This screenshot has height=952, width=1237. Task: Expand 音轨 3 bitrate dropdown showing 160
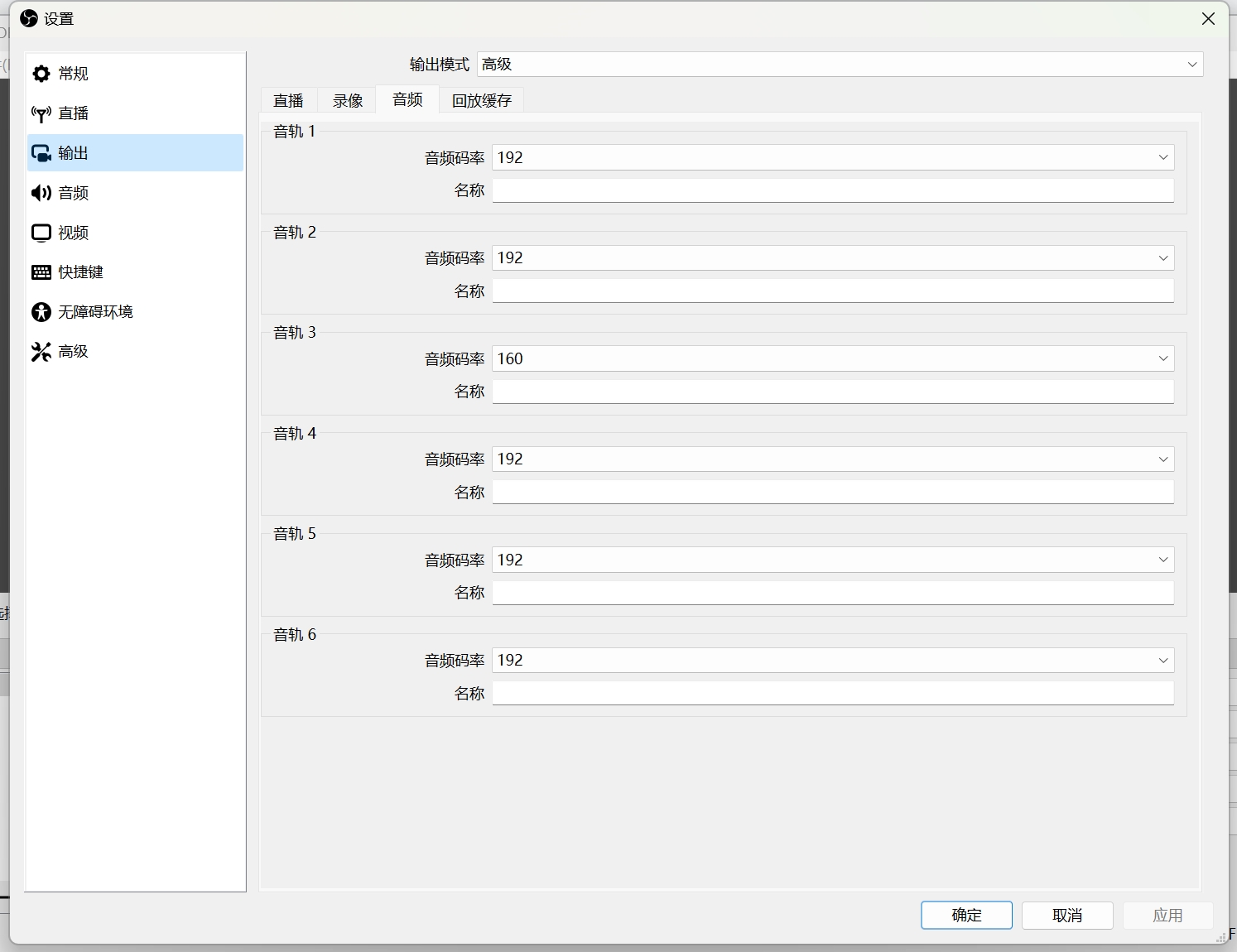[833, 358]
